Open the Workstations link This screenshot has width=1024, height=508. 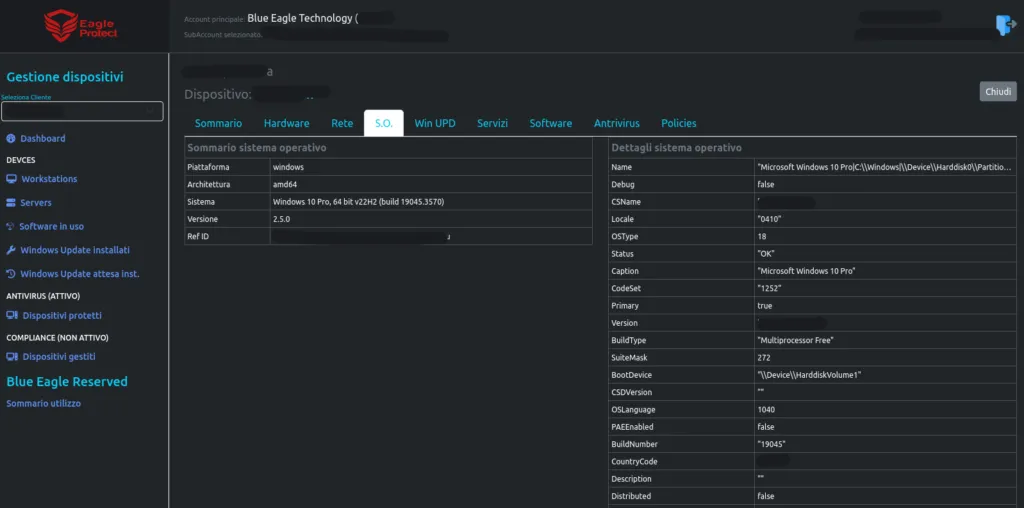click(x=49, y=179)
